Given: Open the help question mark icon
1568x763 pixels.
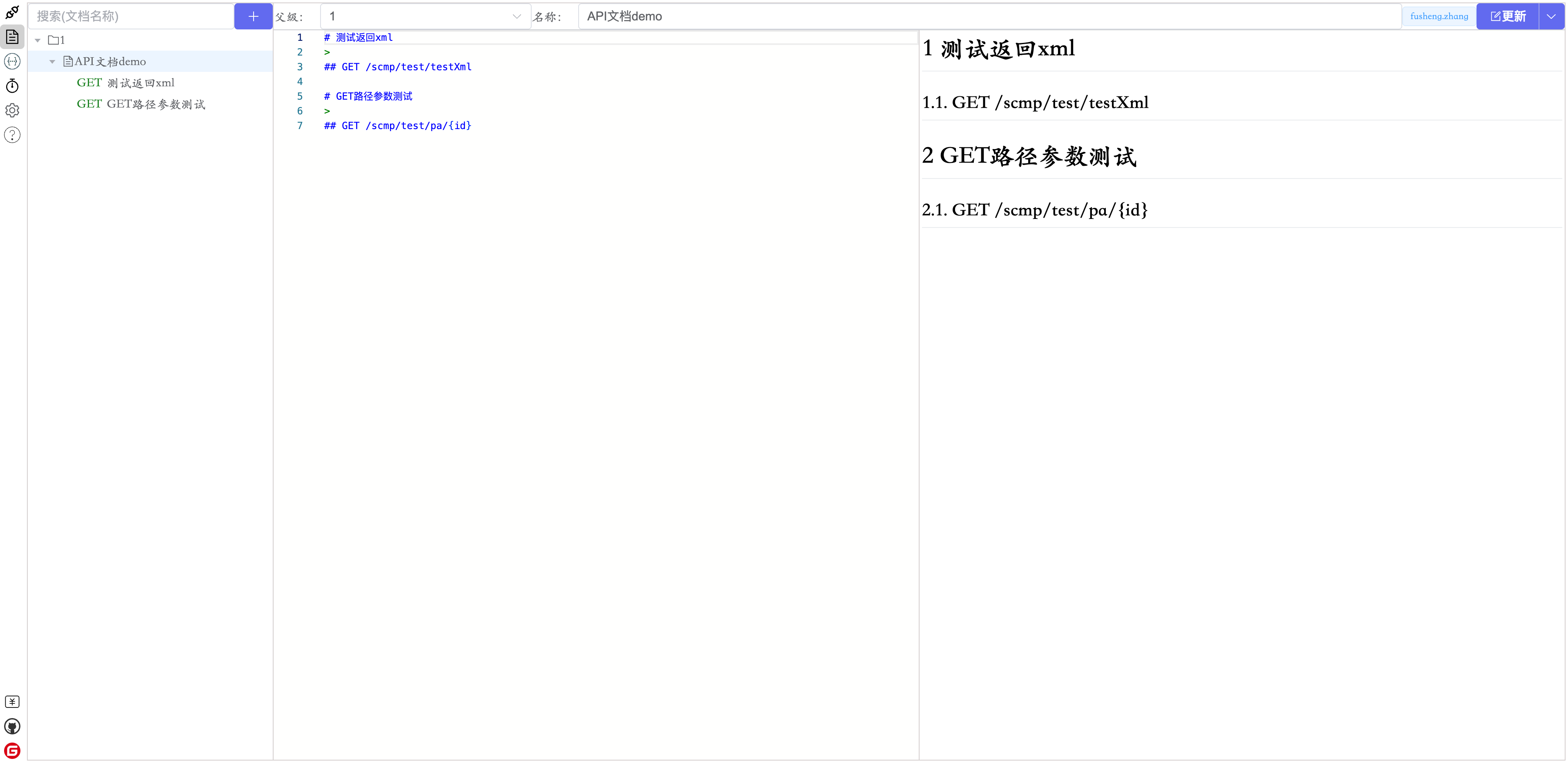Looking at the screenshot, I should (x=12, y=135).
